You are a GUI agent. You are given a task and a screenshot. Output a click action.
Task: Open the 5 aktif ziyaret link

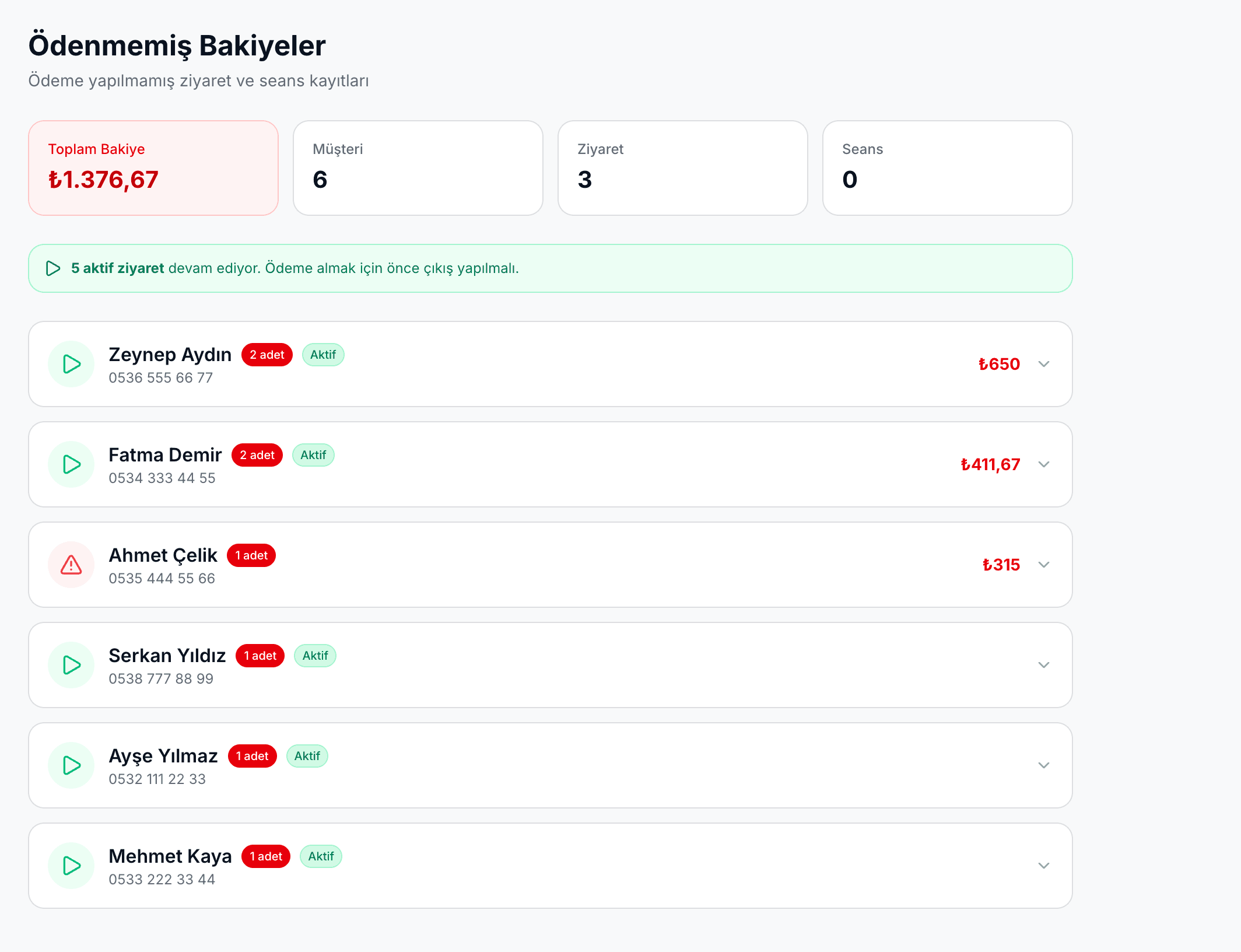tap(117, 268)
